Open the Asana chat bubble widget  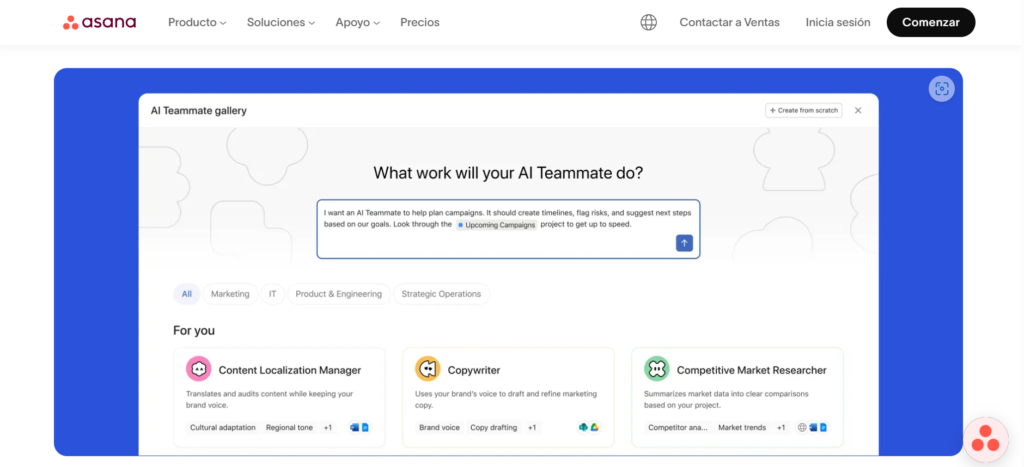986,440
